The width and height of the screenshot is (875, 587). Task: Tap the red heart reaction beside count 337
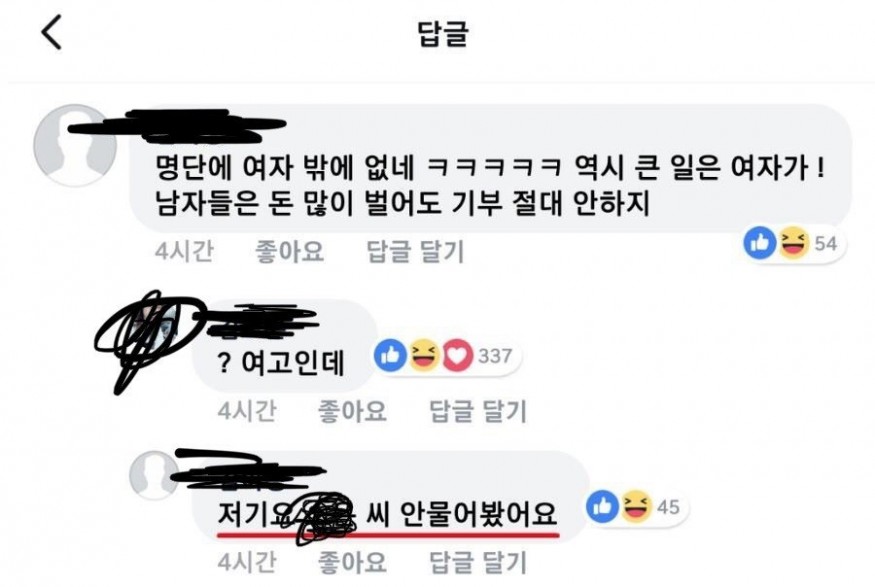(x=458, y=355)
